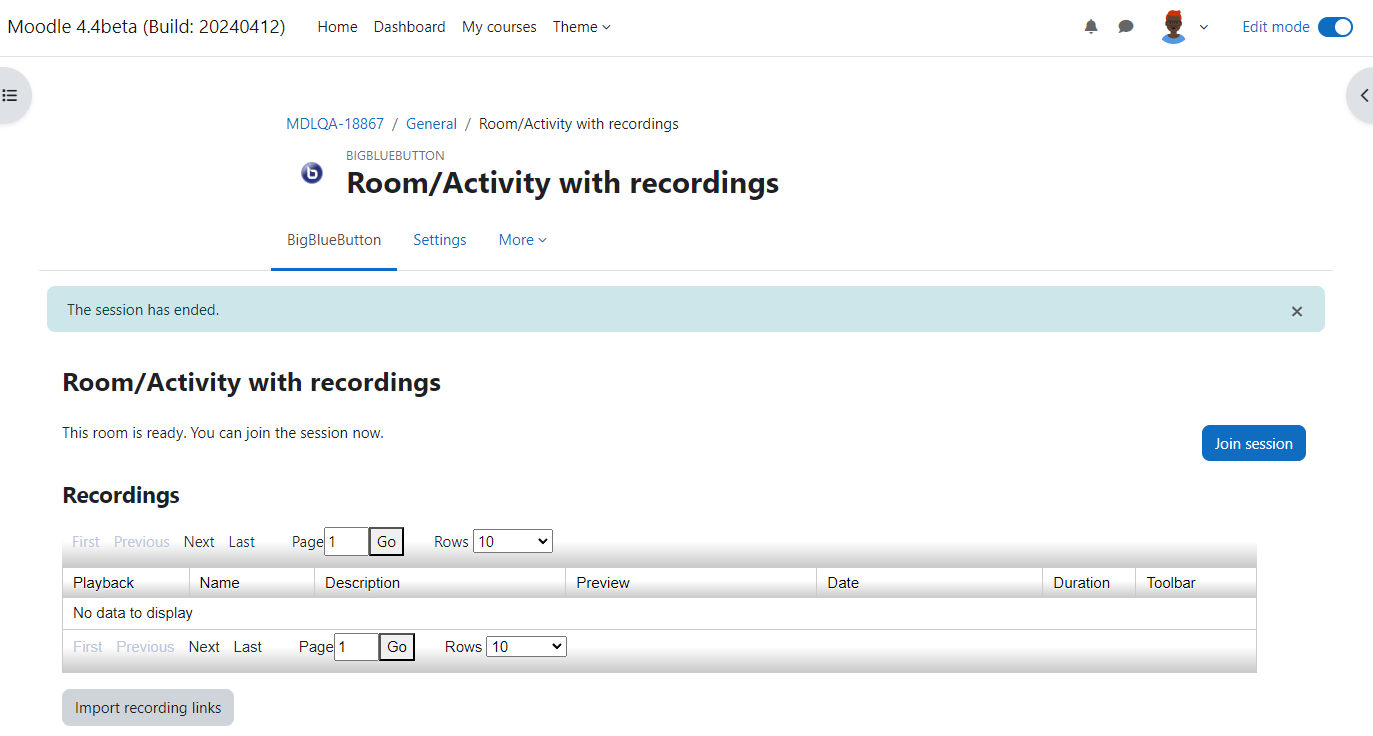Sort by the Name column header
1373x736 pixels.
(252, 583)
